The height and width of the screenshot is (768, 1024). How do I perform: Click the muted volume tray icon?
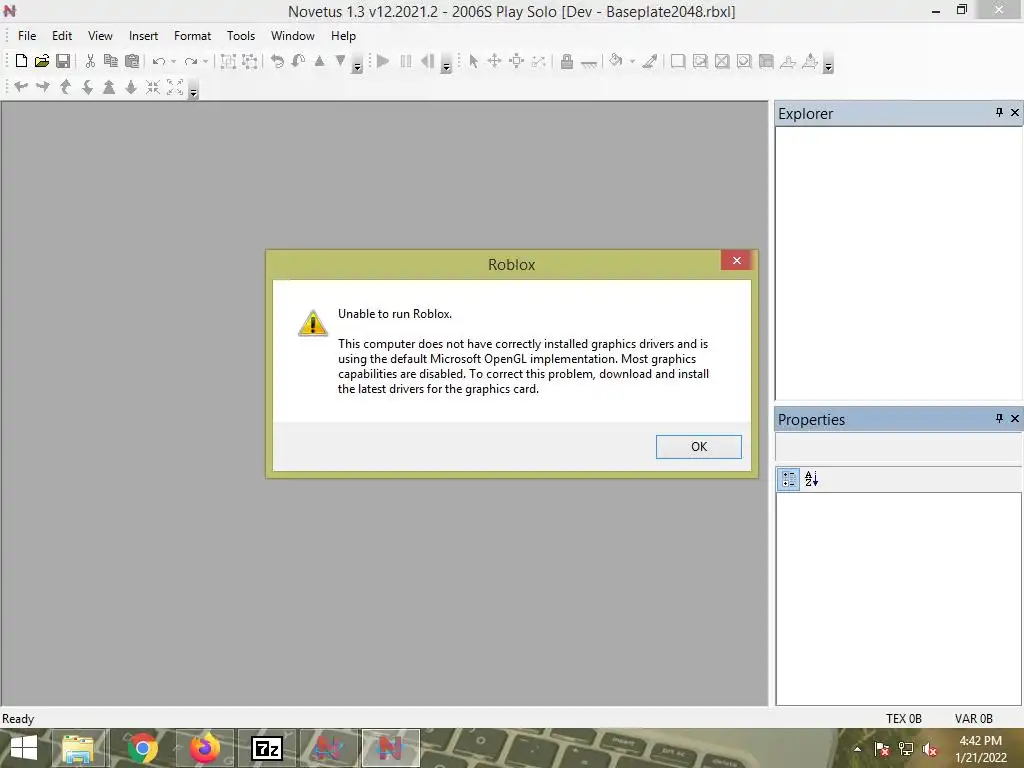[x=930, y=749]
